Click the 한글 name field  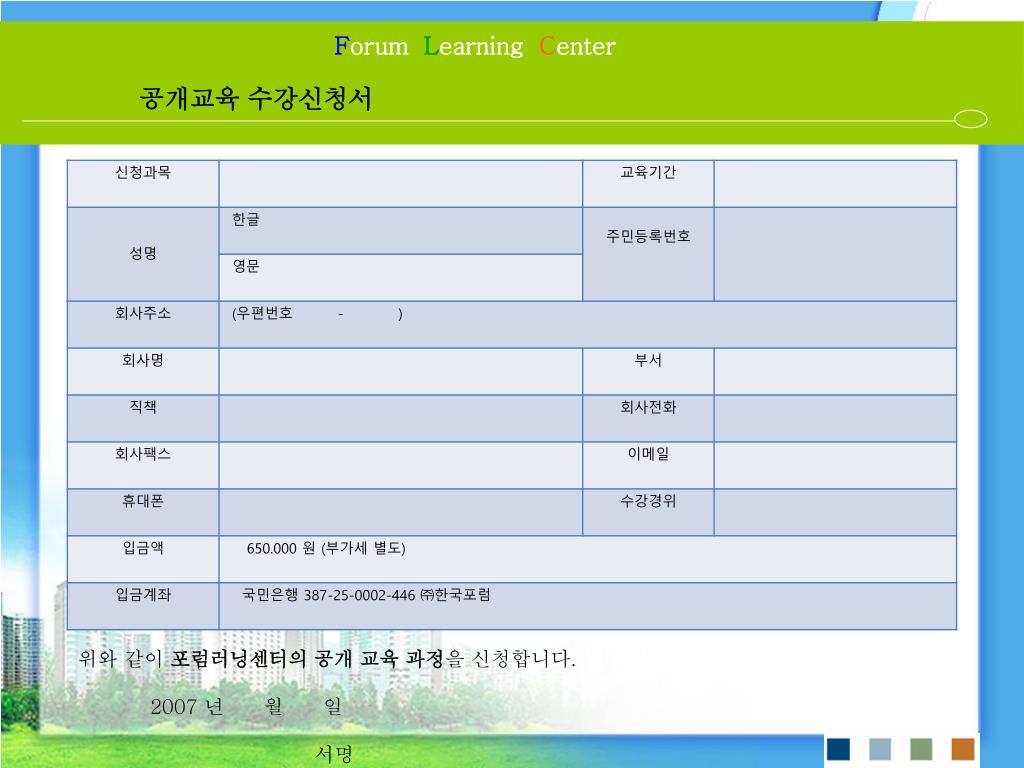click(x=400, y=231)
